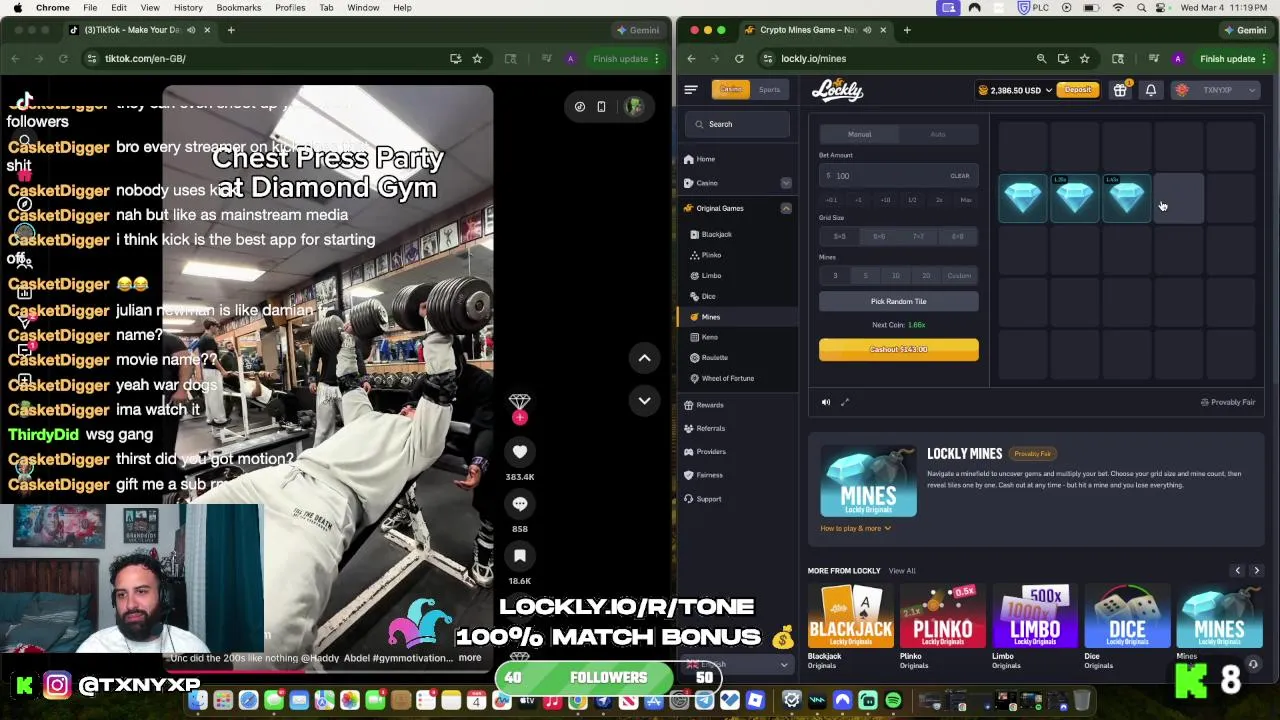The height and width of the screenshot is (720, 1280).
Task: Open the TikTok profile avatar
Action: (x=634, y=107)
